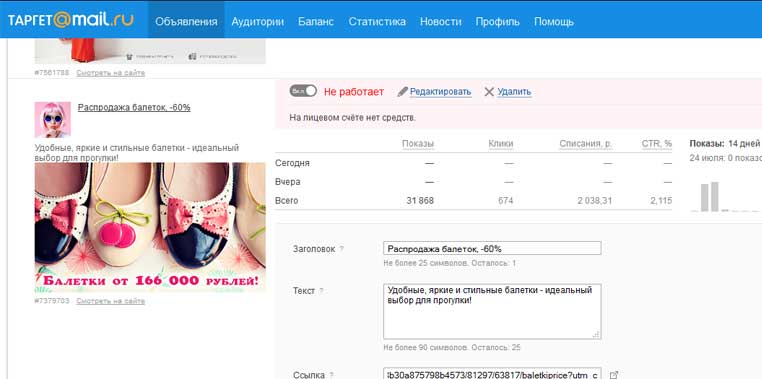Click the shoes ad banner image
Screen dimensions: 762x379
pos(150,227)
